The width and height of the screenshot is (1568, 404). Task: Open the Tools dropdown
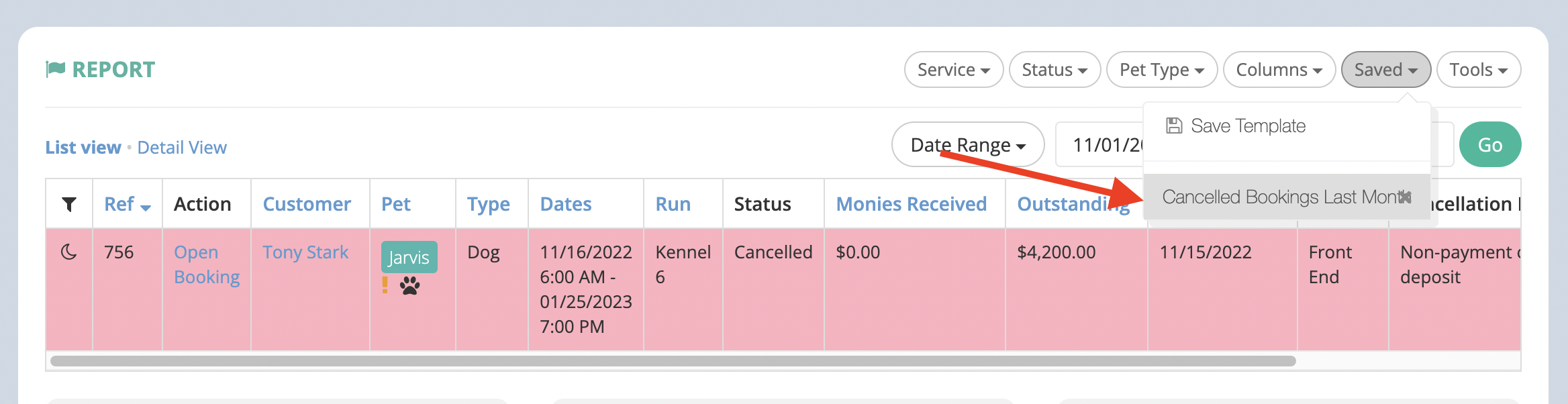(1479, 70)
